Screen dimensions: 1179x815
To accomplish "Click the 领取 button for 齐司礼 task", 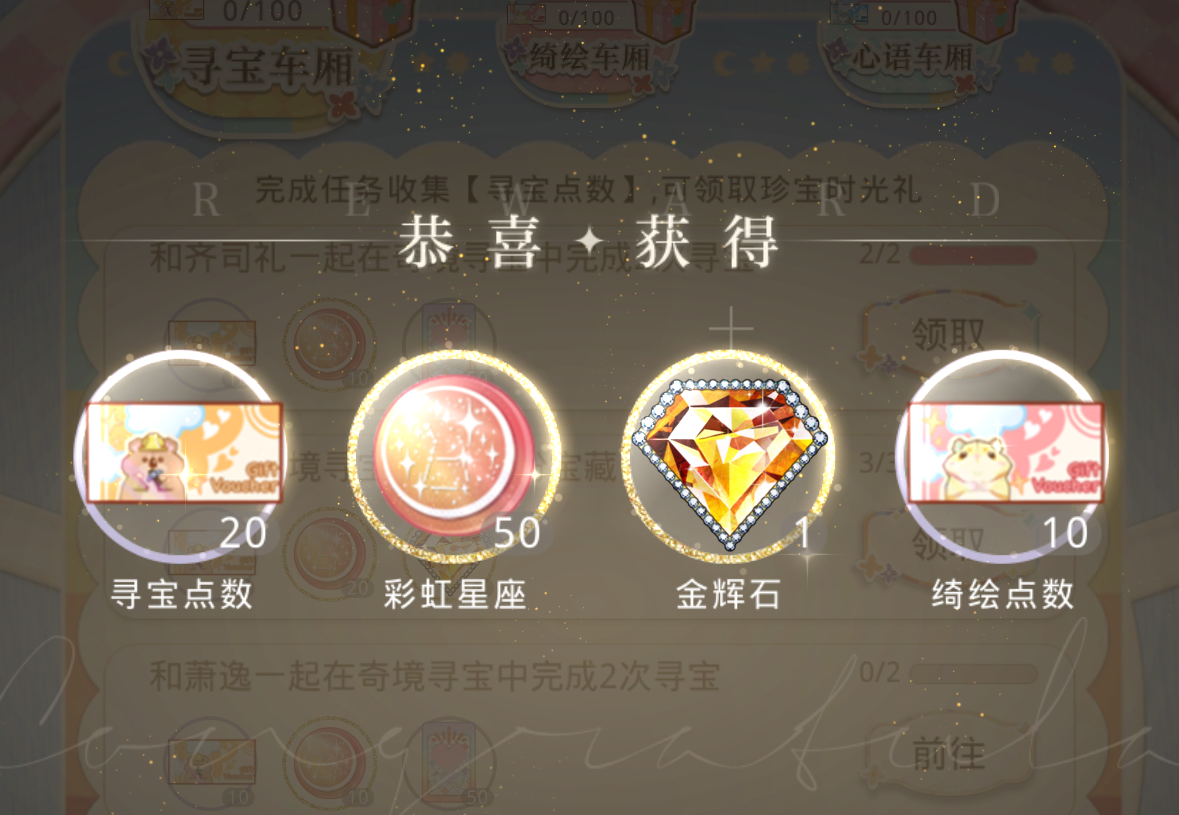I will pyautogui.click(x=949, y=335).
